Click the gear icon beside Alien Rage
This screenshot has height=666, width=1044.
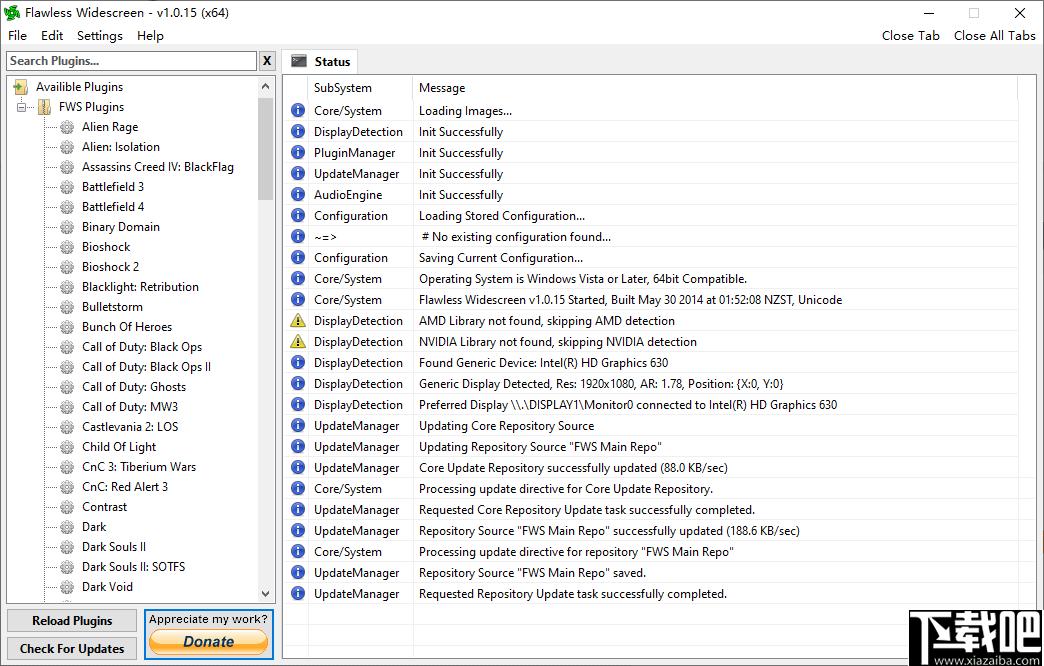[67, 127]
